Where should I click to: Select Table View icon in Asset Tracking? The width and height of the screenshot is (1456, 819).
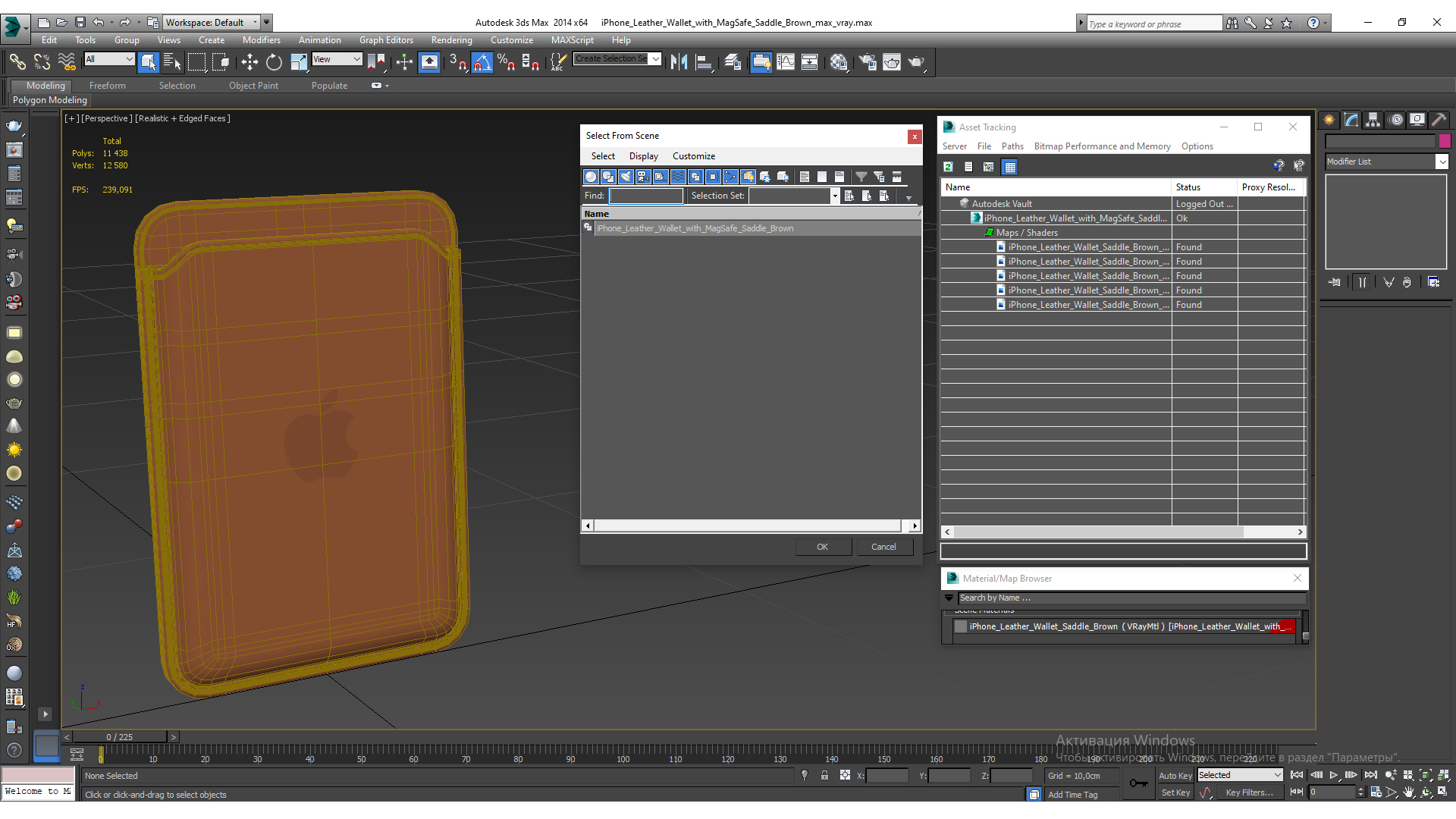tap(1009, 167)
